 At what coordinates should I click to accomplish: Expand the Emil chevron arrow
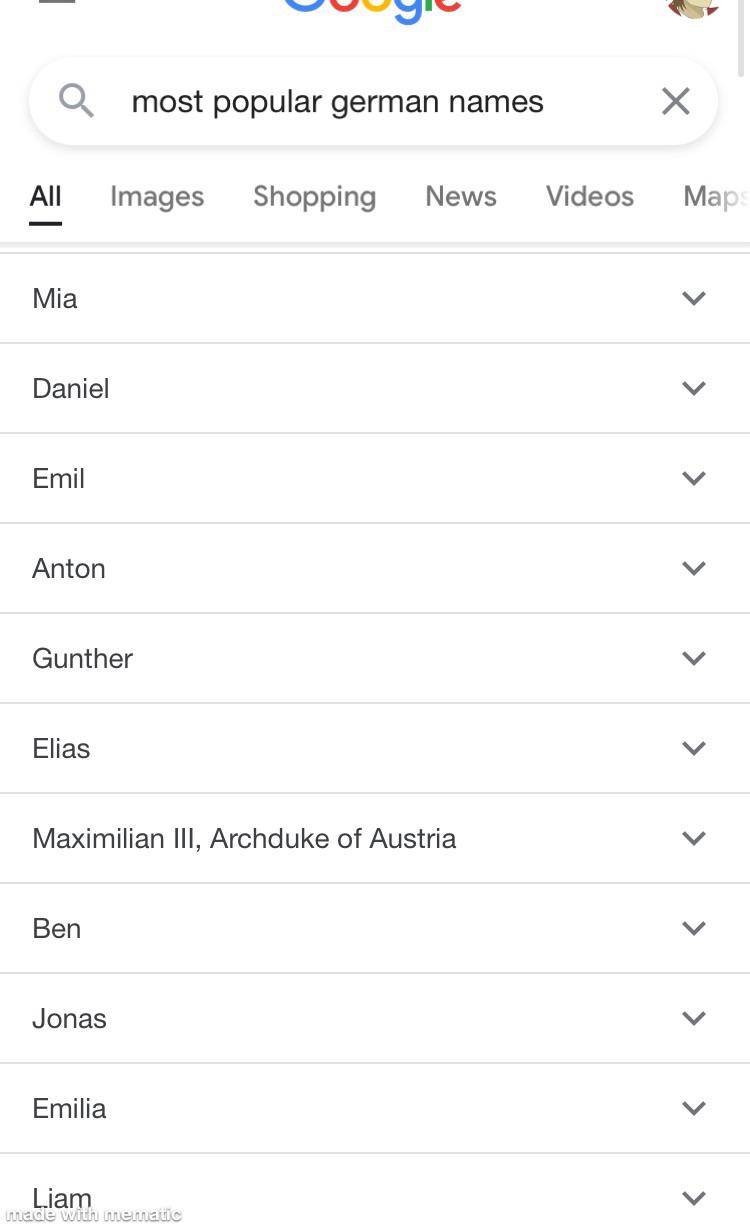[x=694, y=478]
